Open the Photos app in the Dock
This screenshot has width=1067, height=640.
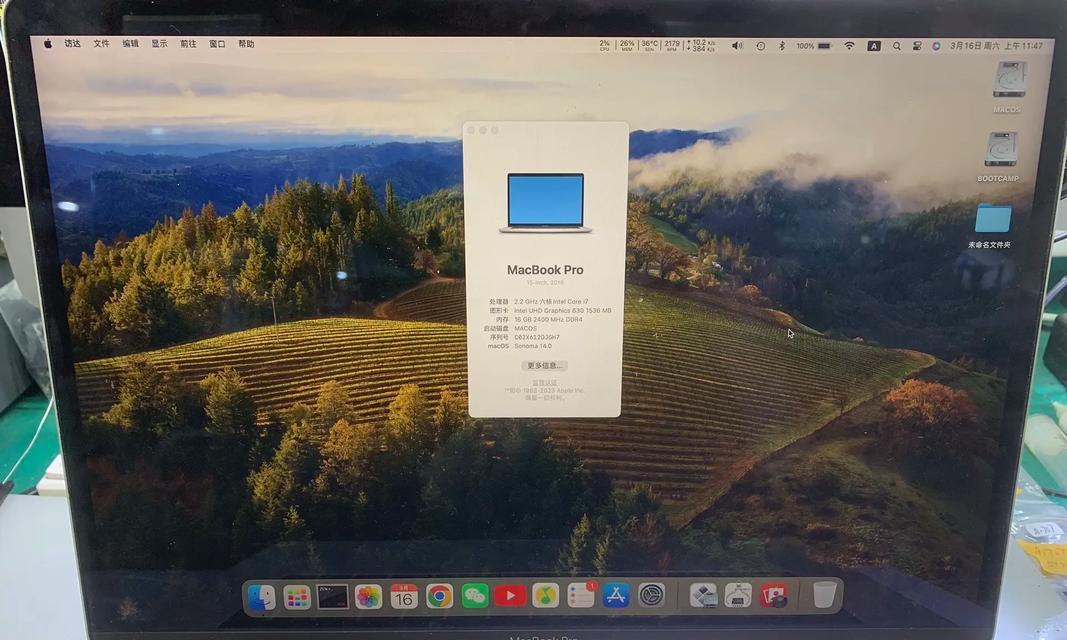[368, 597]
